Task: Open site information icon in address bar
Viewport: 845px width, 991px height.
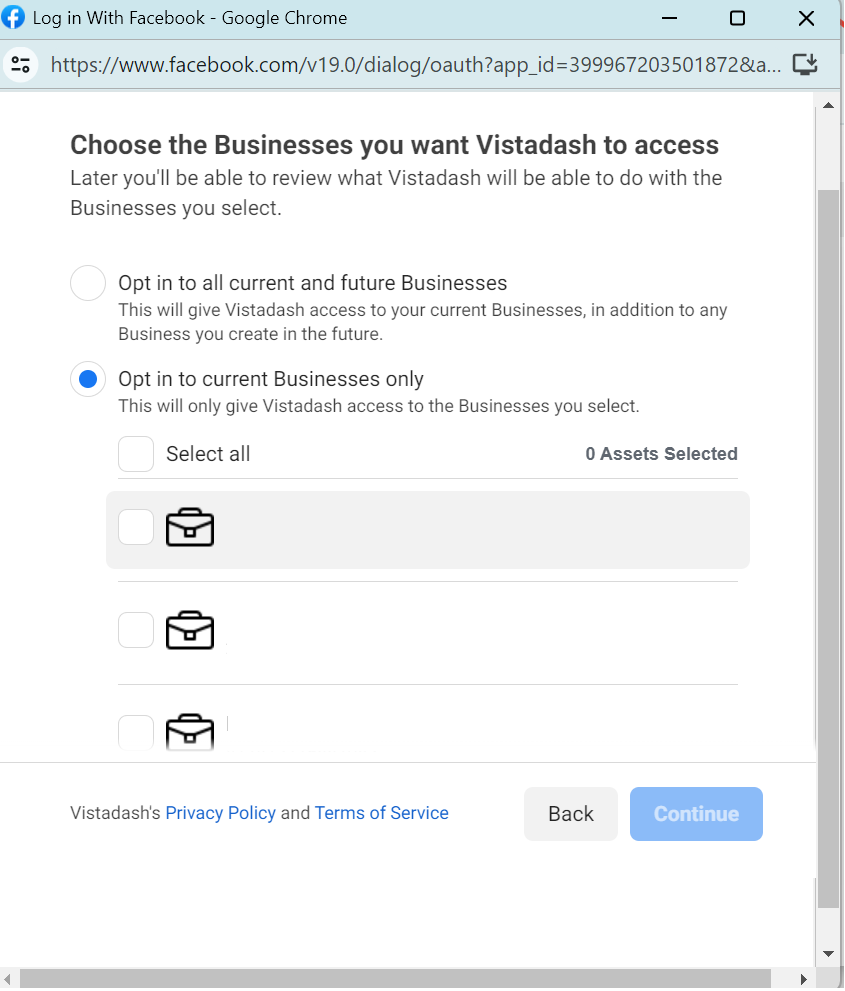Action: point(21,64)
